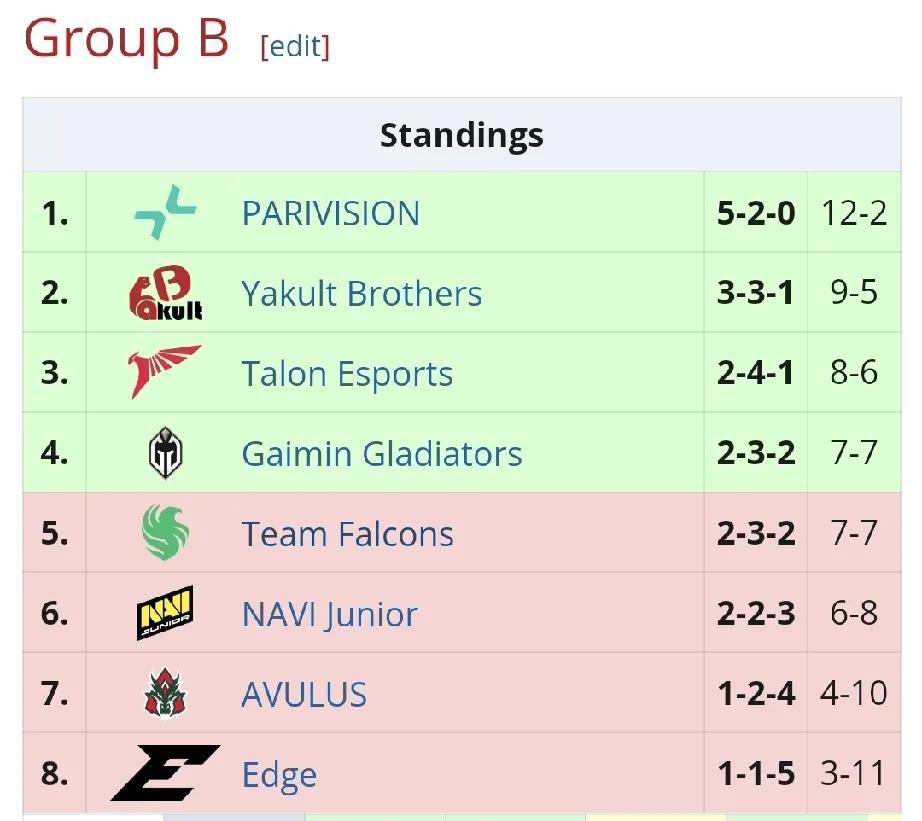The width and height of the screenshot is (922, 821).
Task: Click the PARIVISION team logo
Action: [x=165, y=212]
